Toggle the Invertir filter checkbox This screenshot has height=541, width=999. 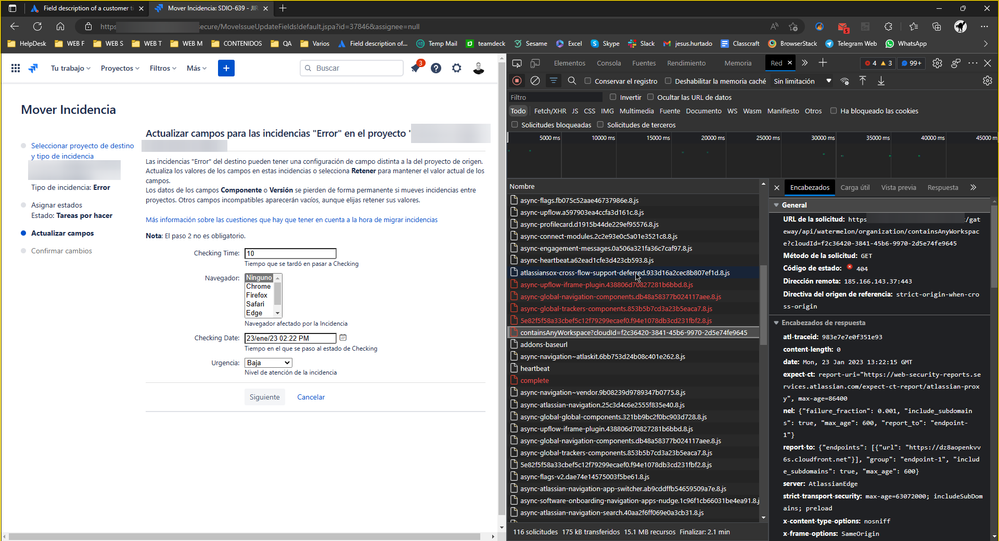611,97
